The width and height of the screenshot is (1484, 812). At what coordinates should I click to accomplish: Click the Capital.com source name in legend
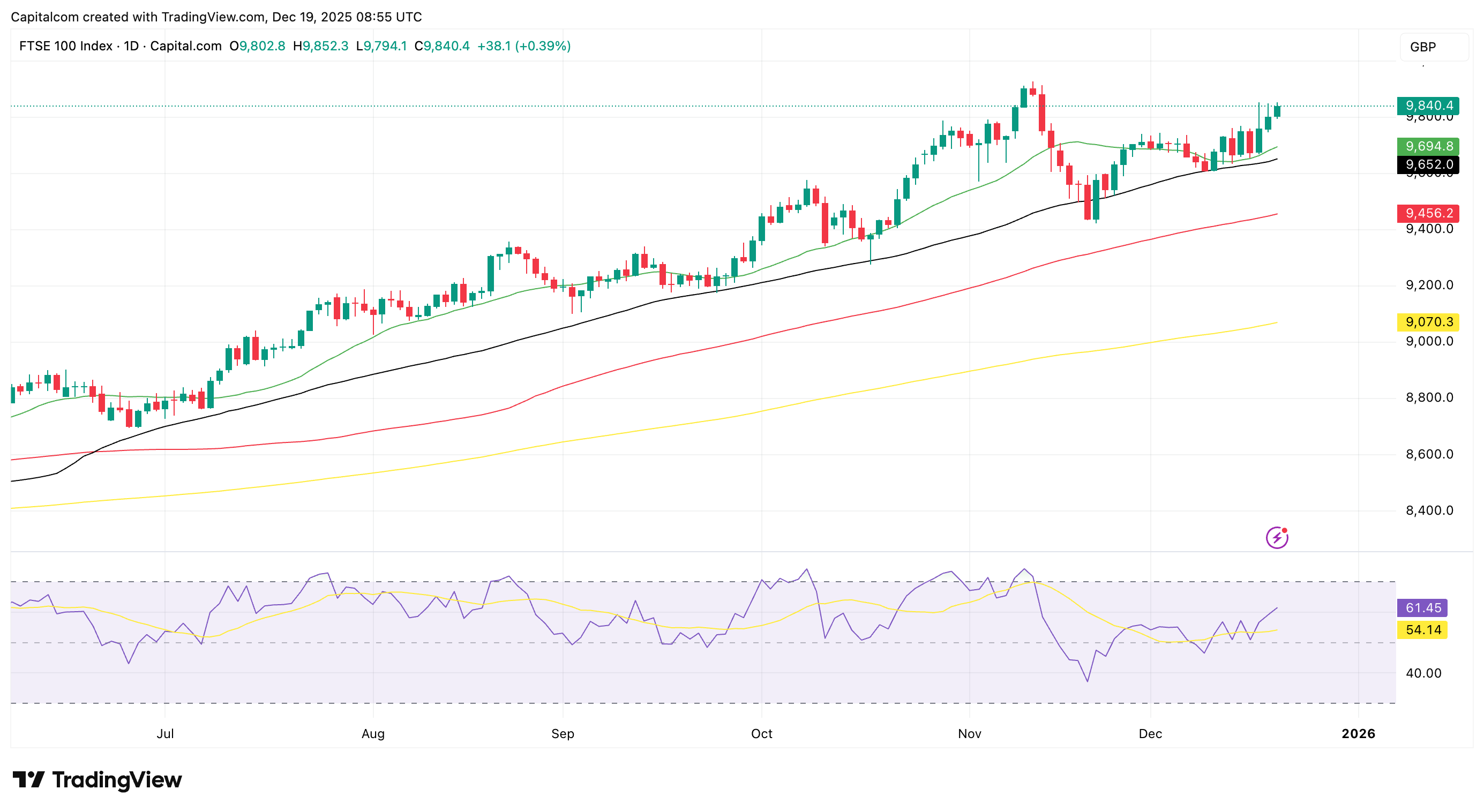click(x=185, y=46)
